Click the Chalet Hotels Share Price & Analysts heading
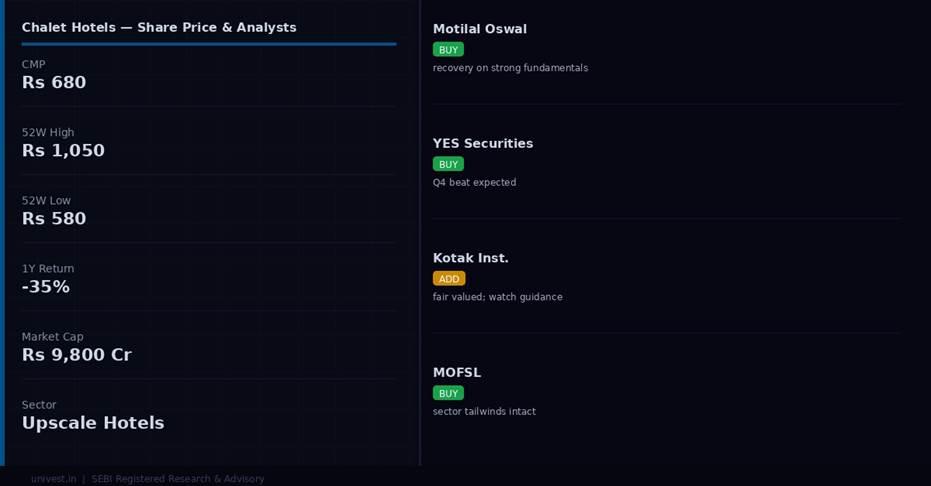The height and width of the screenshot is (486, 931). point(159,27)
